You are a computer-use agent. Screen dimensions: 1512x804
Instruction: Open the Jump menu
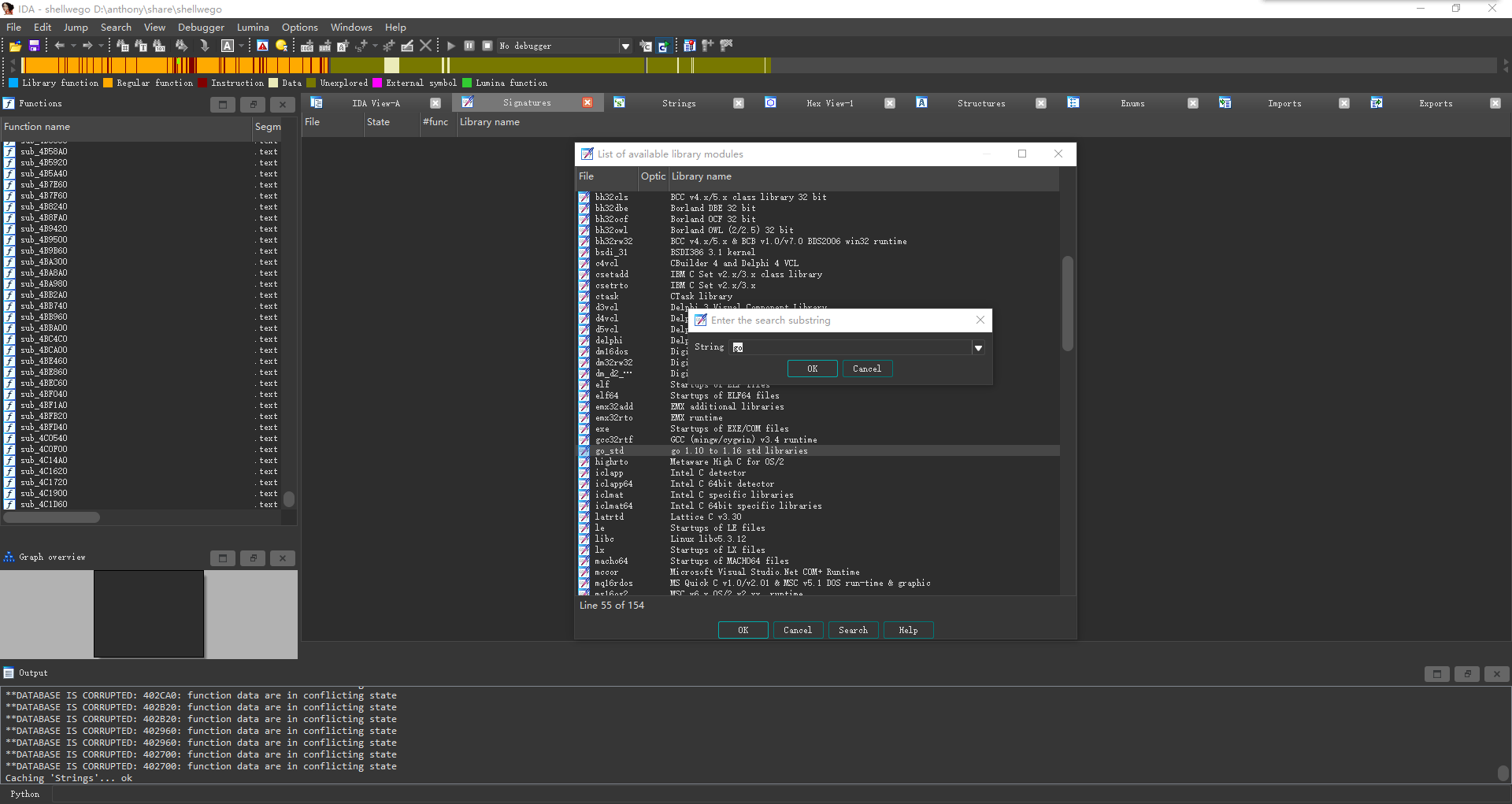click(x=76, y=27)
